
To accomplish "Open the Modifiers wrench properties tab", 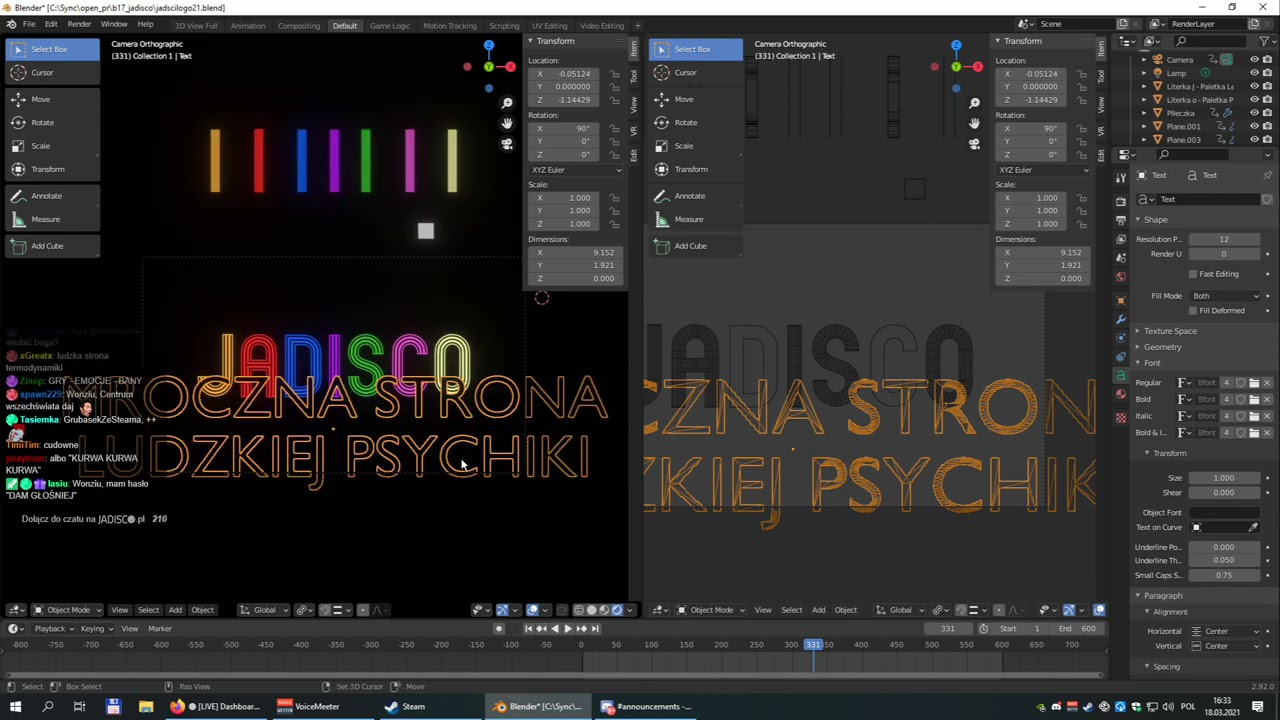I will (x=1121, y=319).
